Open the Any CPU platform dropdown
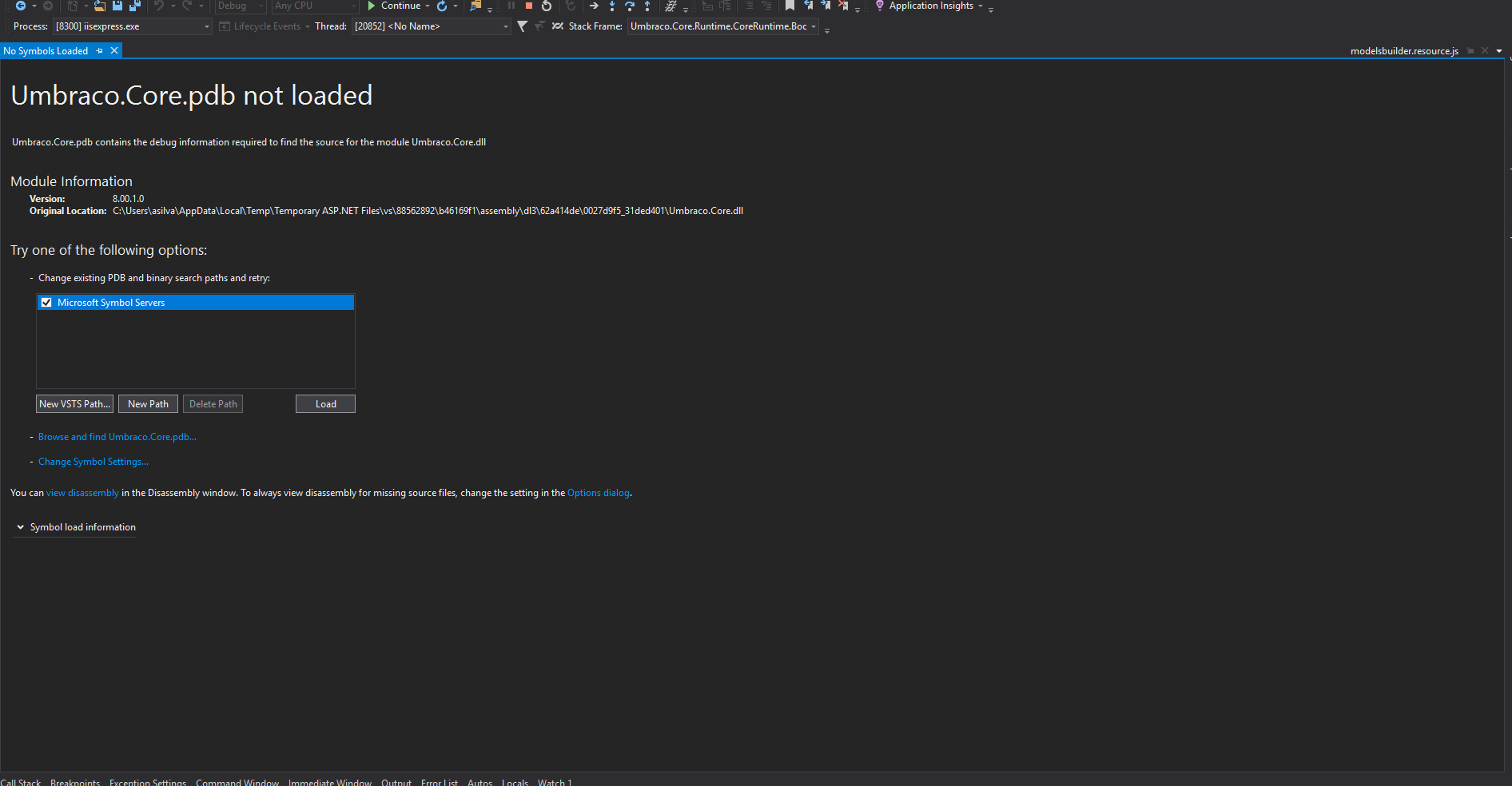Viewport: 1512px width, 786px height. click(x=354, y=6)
